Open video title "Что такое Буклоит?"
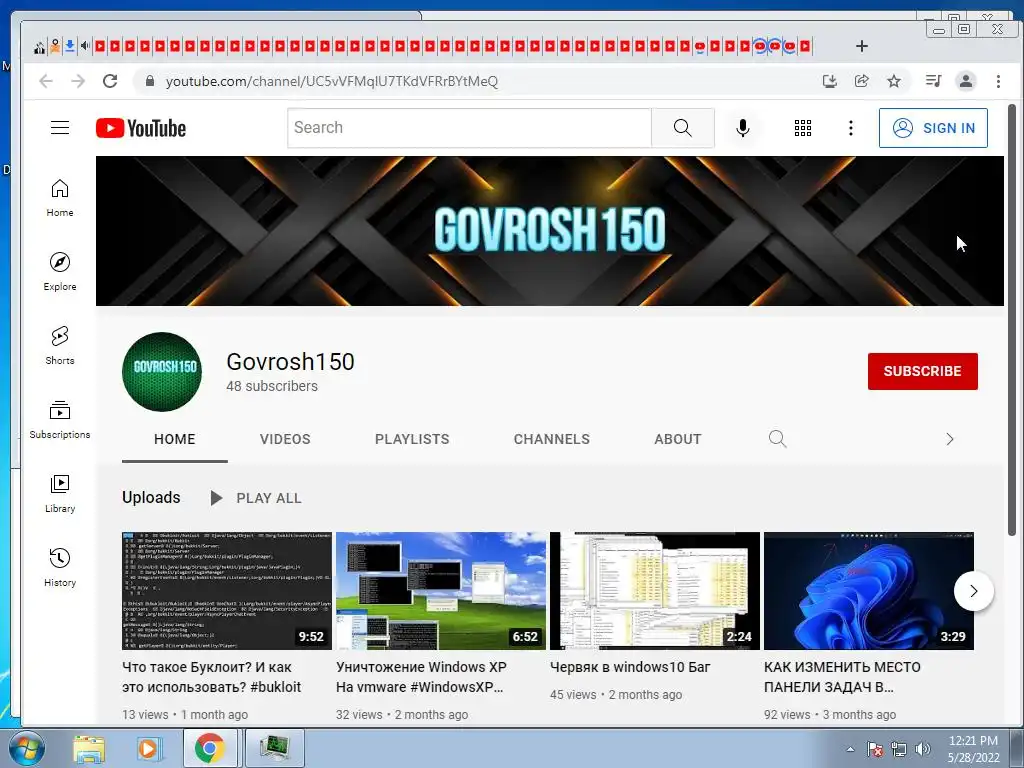1024x768 pixels. [x=212, y=677]
